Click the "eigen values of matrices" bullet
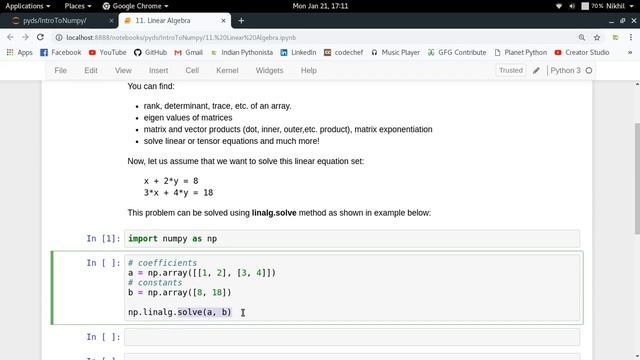This screenshot has height=360, width=640. [x=188, y=118]
